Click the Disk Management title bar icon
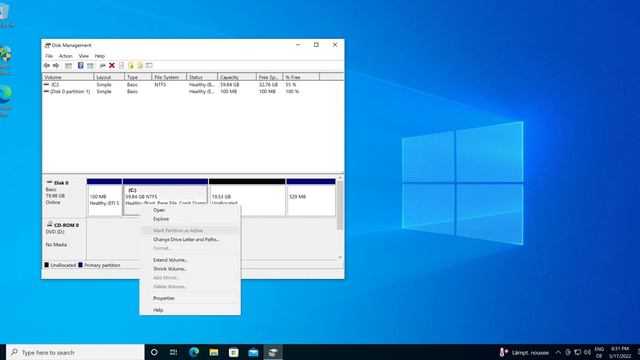640x360 pixels. coord(47,45)
